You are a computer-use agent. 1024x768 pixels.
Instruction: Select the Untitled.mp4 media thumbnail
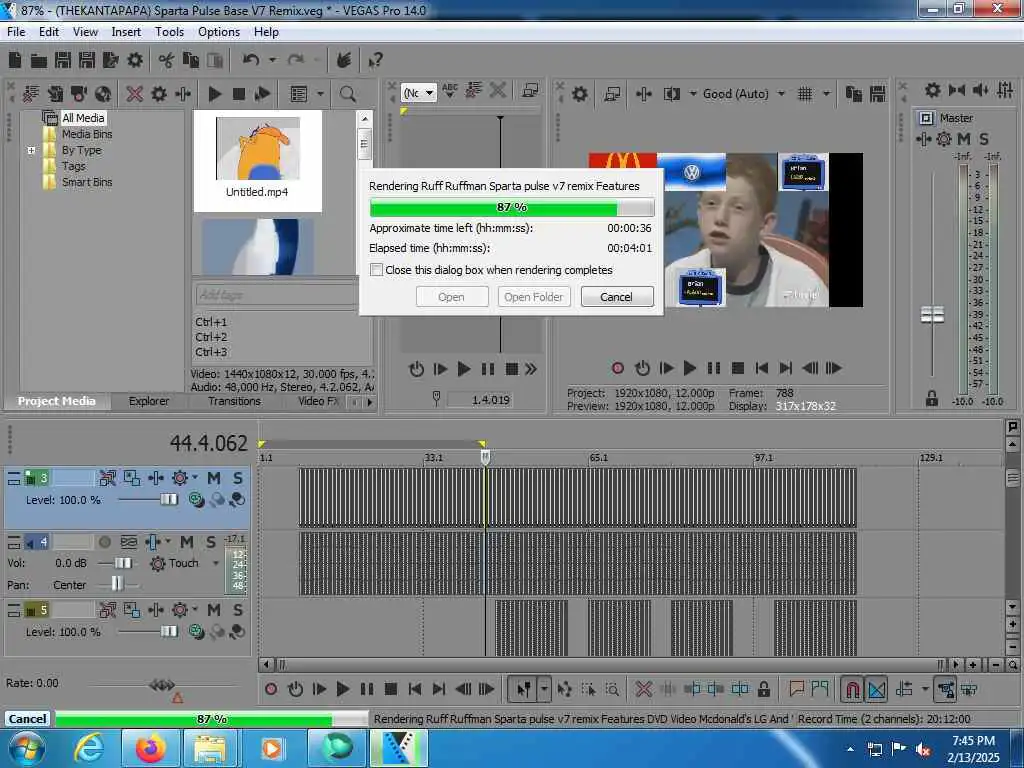coord(257,160)
